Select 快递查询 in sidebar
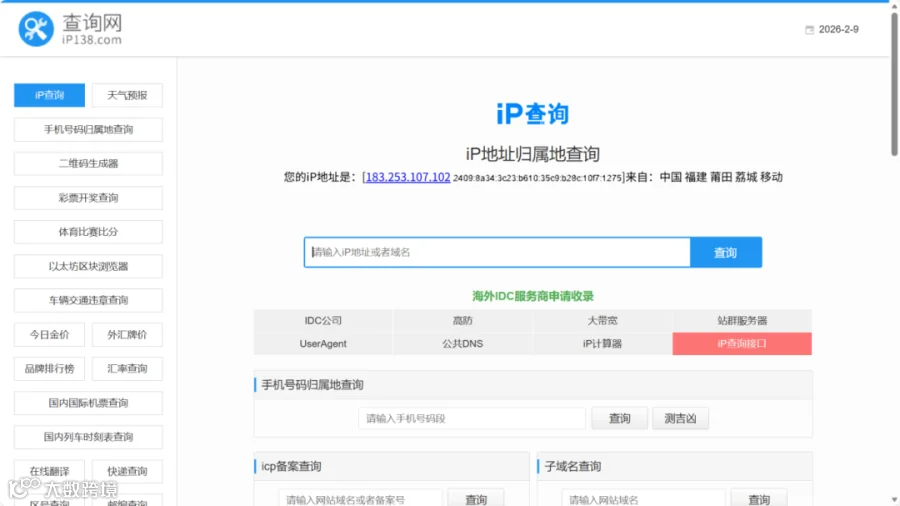900x506 pixels. pos(127,471)
